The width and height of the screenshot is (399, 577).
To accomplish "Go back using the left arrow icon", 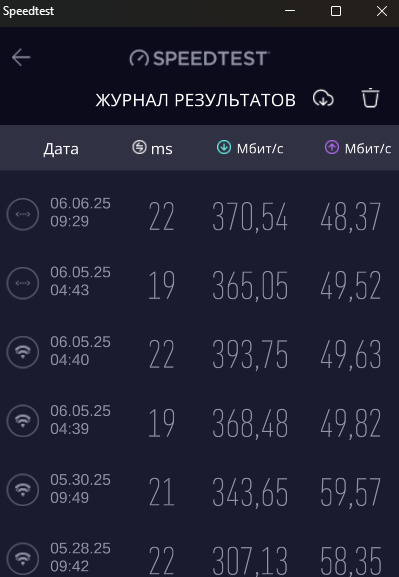I will [x=21, y=58].
